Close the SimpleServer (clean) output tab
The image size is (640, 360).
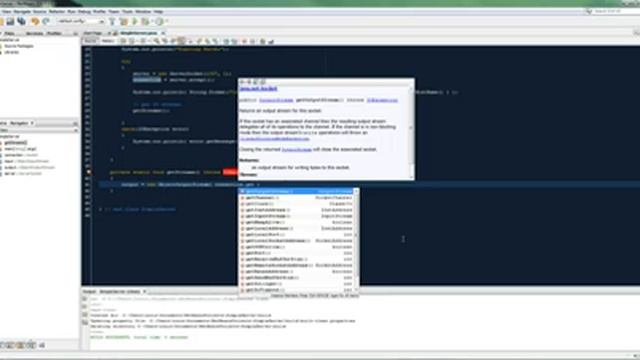coord(144,291)
